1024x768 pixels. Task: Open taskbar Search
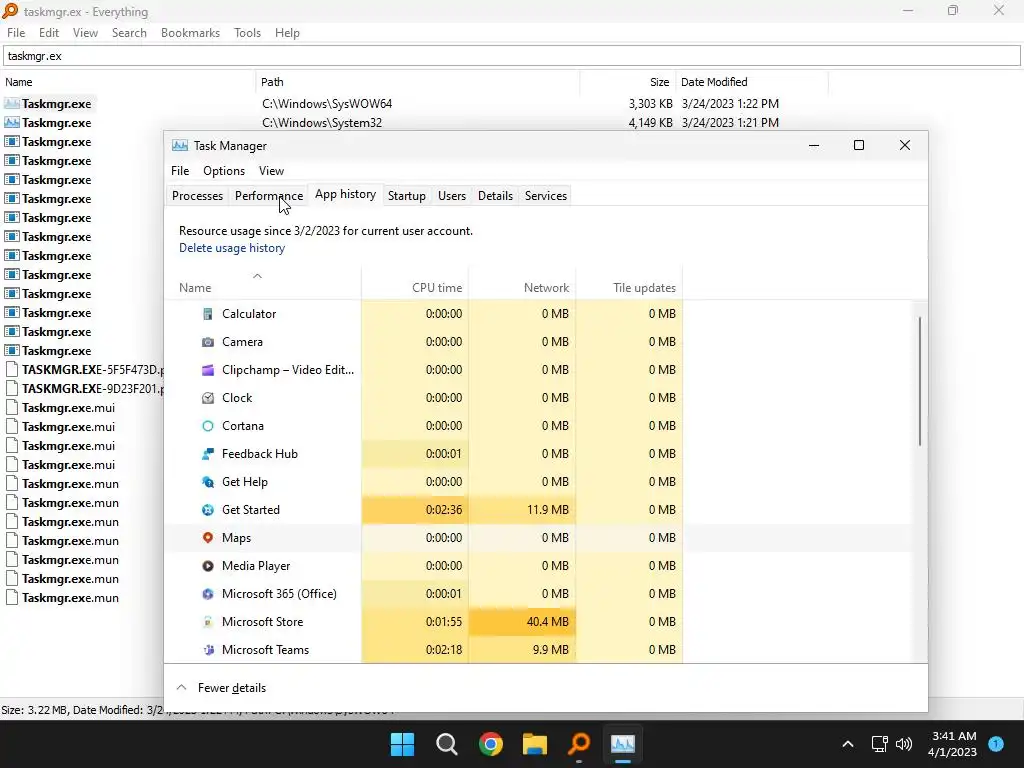pyautogui.click(x=447, y=744)
